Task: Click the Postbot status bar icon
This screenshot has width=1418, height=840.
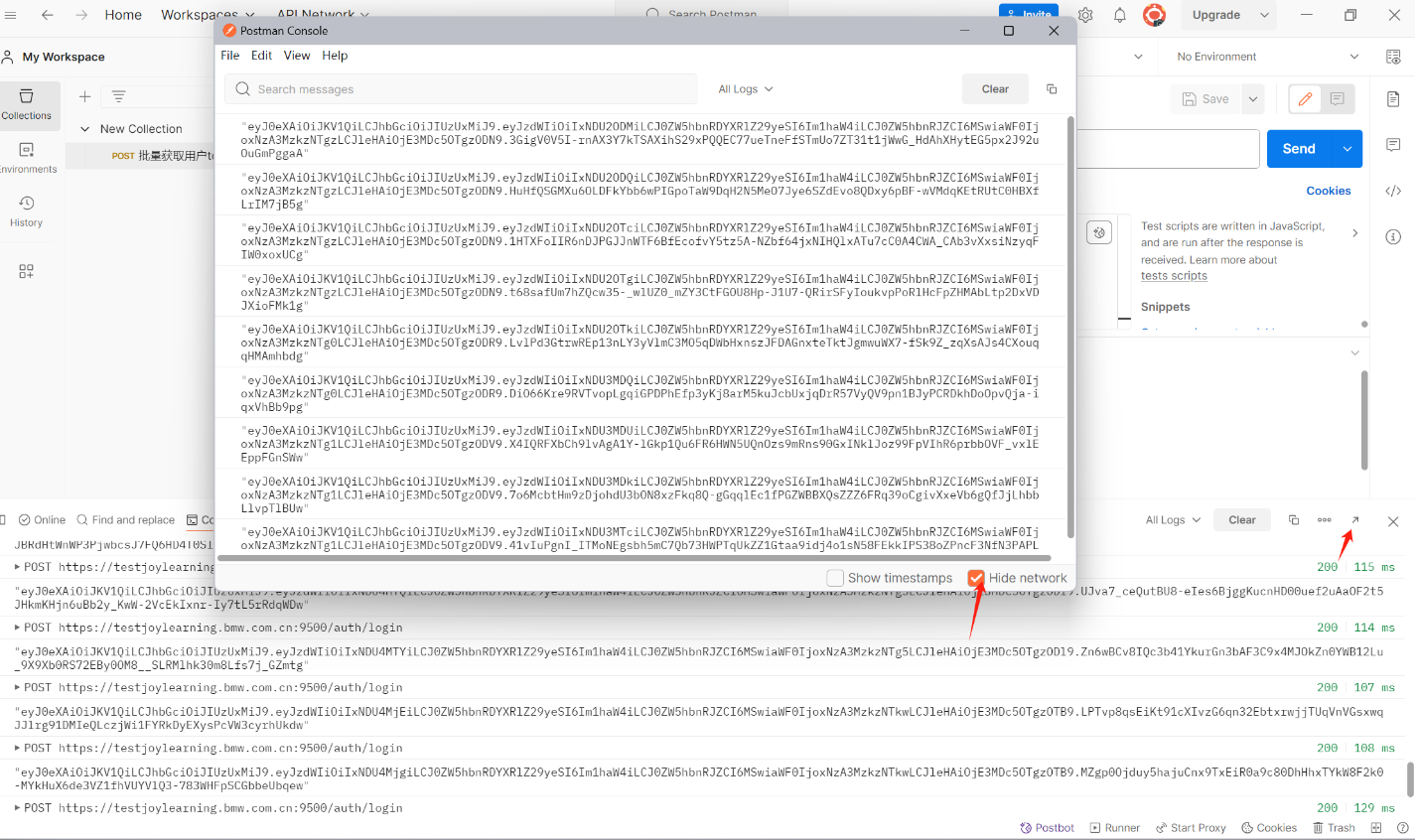Action: (x=1047, y=828)
